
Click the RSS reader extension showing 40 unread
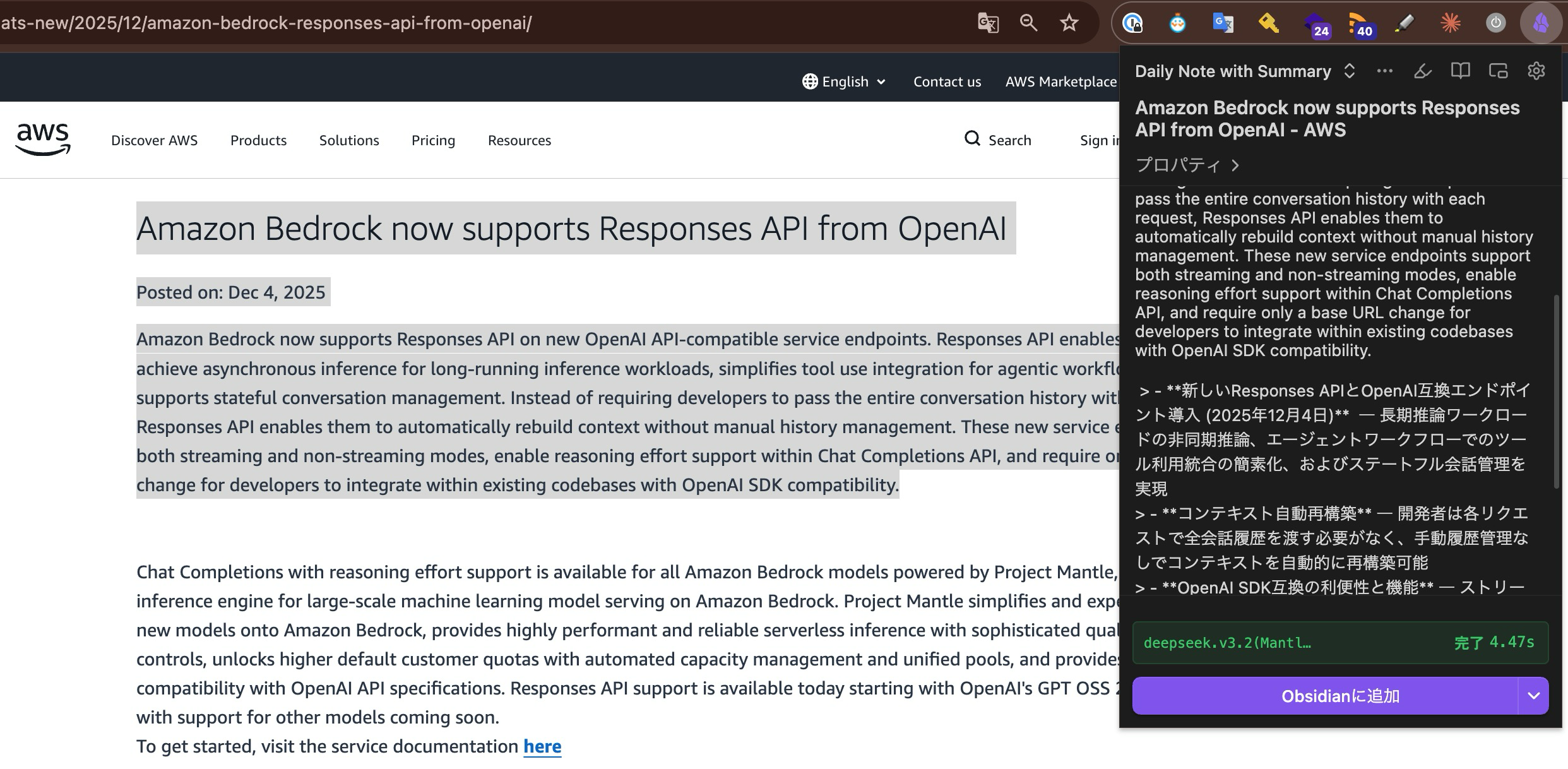coord(1362,23)
